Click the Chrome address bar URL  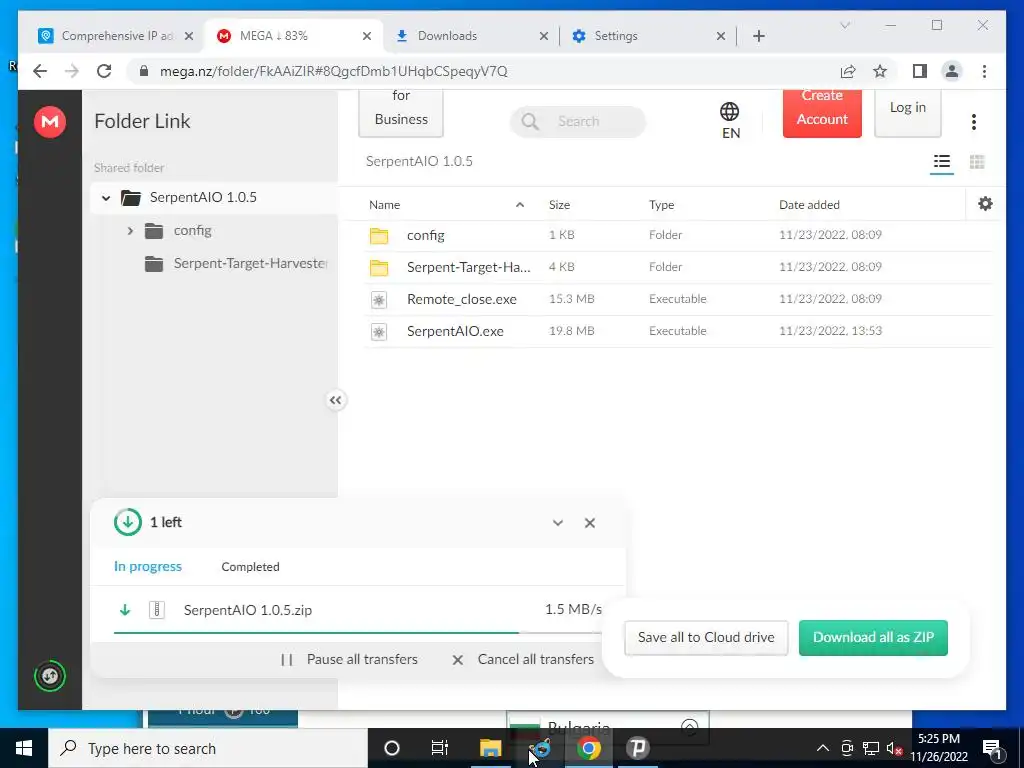click(x=333, y=71)
